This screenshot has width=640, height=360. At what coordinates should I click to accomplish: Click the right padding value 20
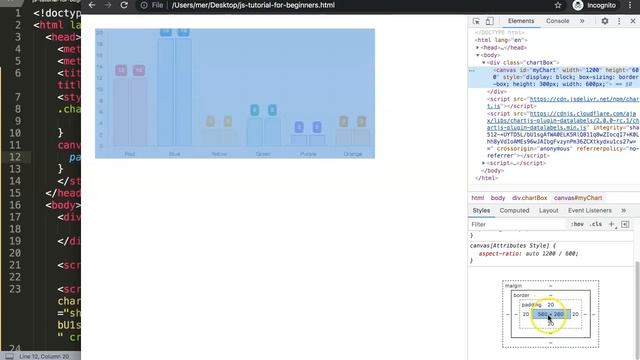[x=576, y=314]
